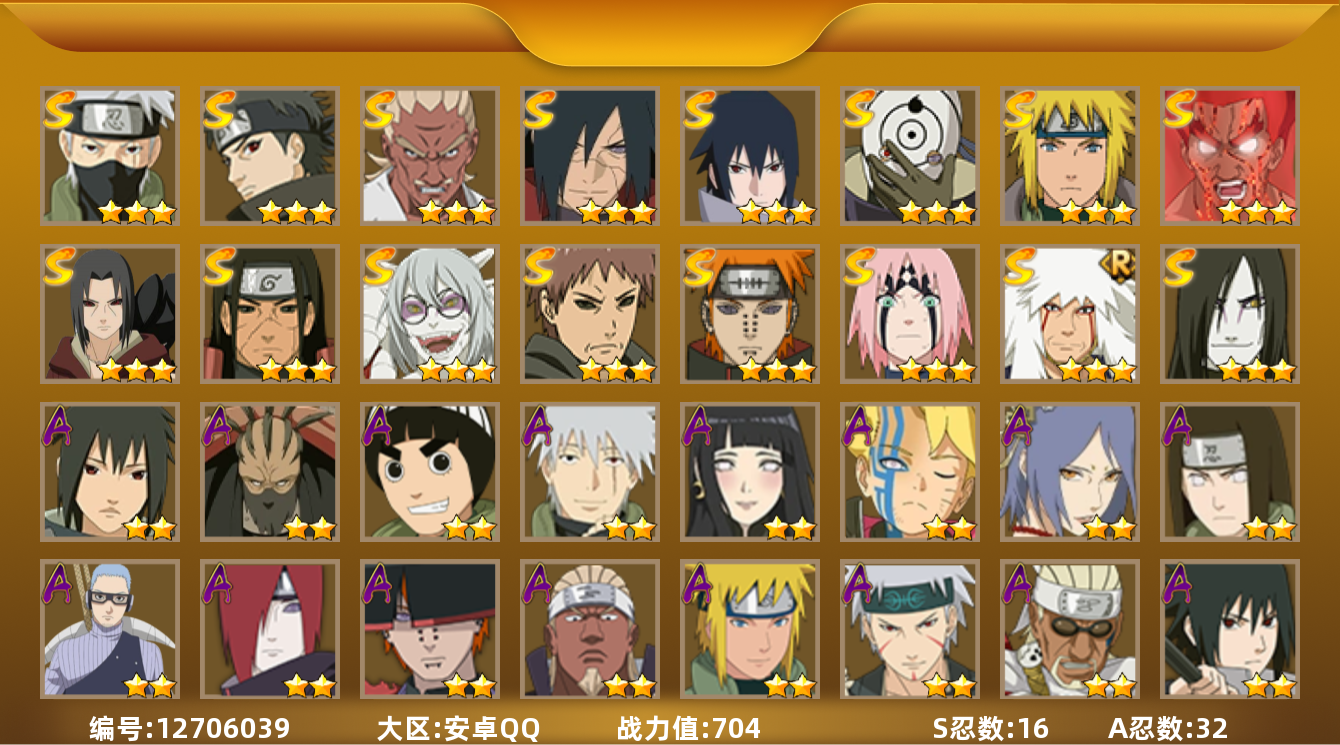This screenshot has width=1340, height=745.
Task: Click the S忍数:16 count label
Action: 991,728
